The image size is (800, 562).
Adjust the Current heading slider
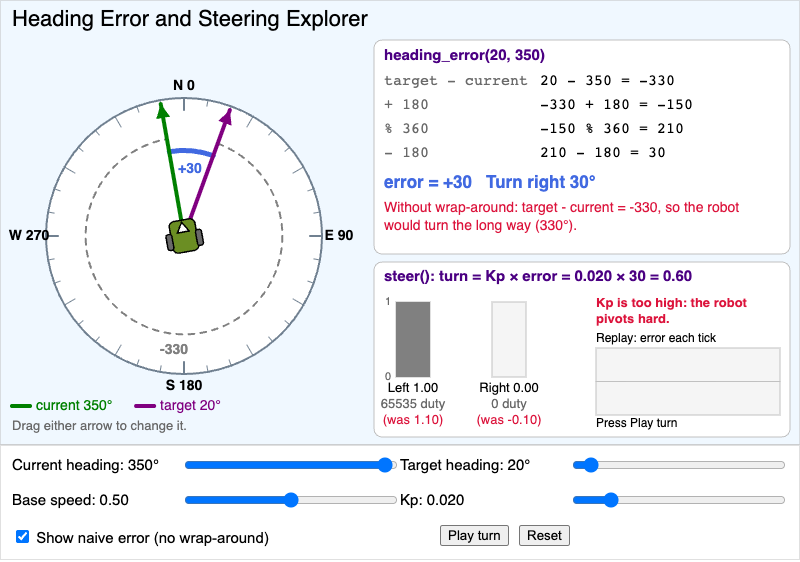point(290,465)
